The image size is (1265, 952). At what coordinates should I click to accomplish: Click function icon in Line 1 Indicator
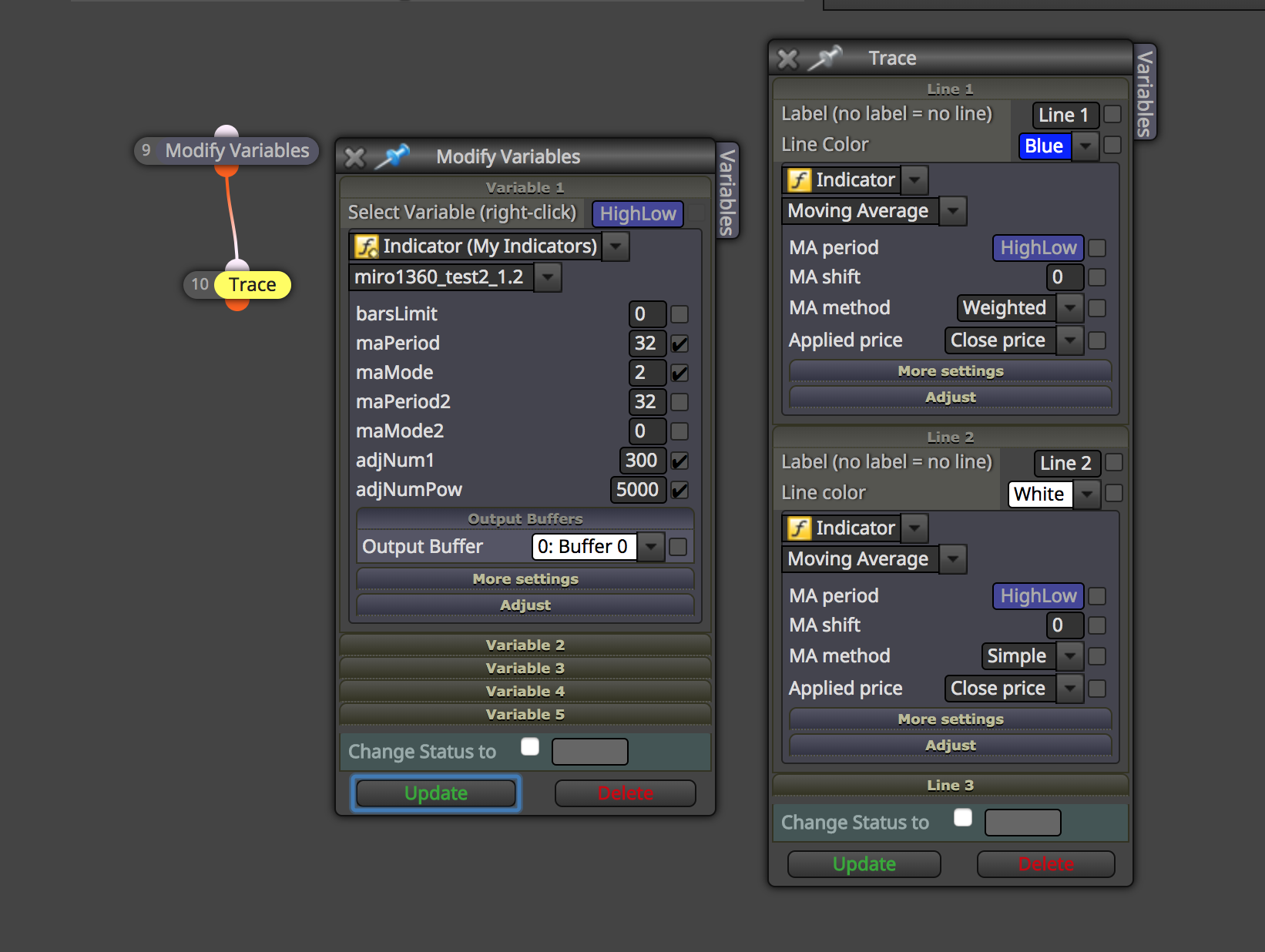[x=799, y=180]
